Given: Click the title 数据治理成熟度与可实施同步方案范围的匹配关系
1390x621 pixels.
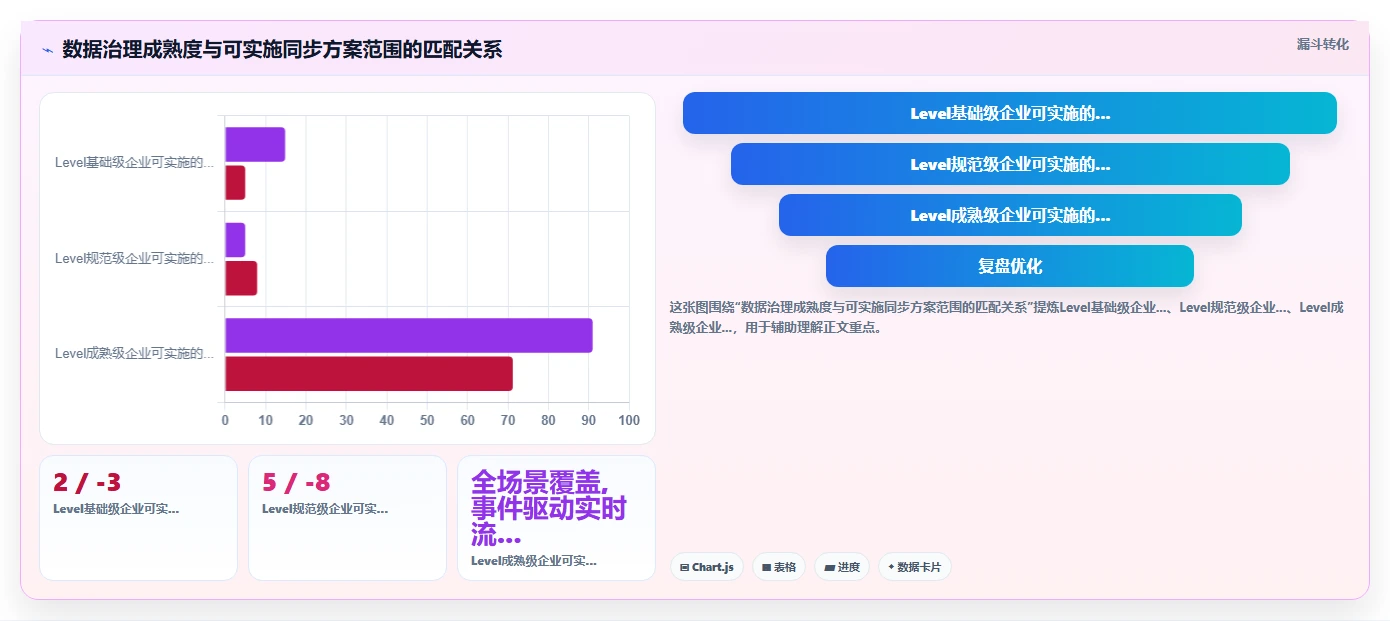Looking at the screenshot, I should (x=282, y=49).
